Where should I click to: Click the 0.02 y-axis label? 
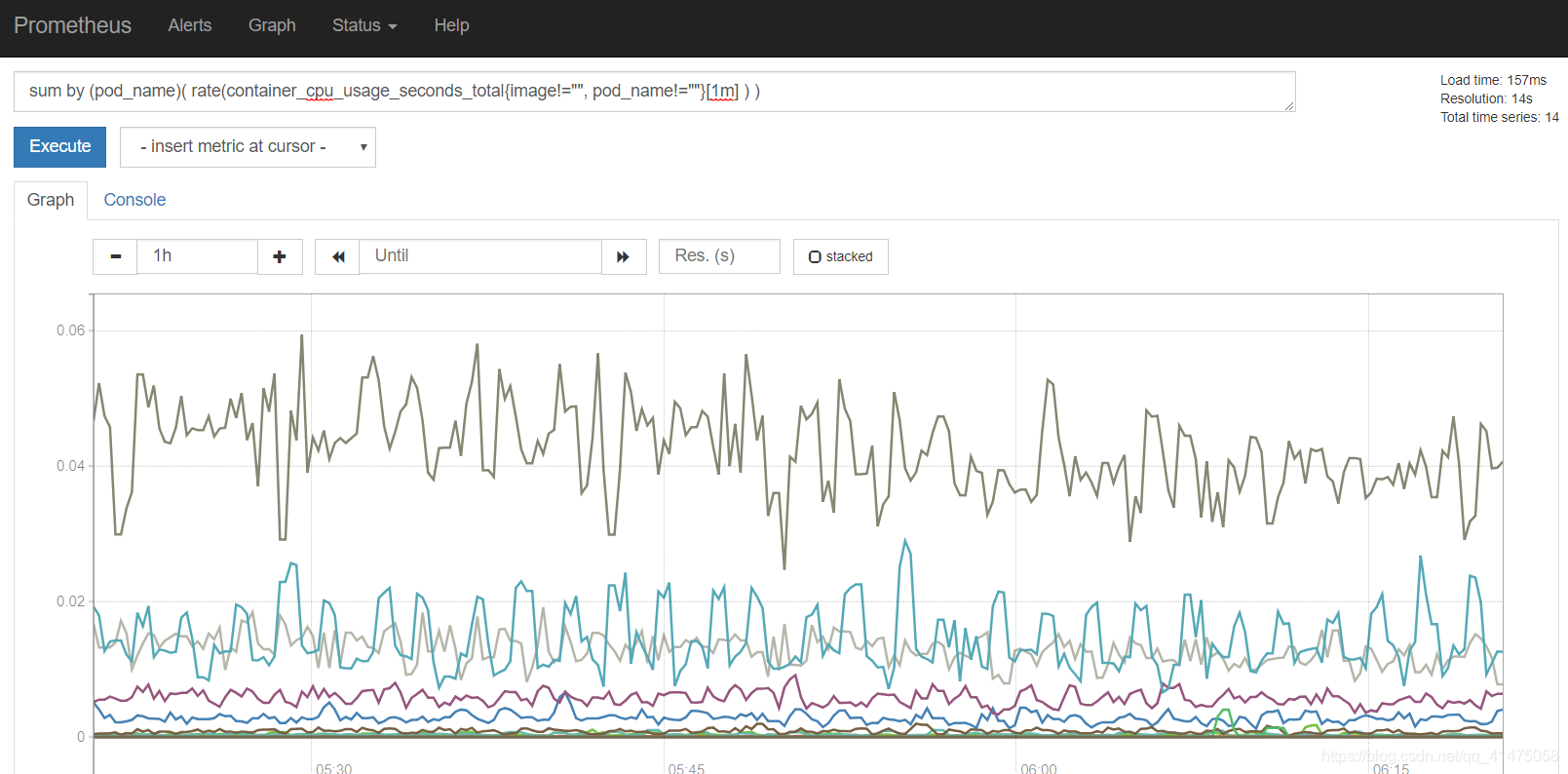pos(70,601)
